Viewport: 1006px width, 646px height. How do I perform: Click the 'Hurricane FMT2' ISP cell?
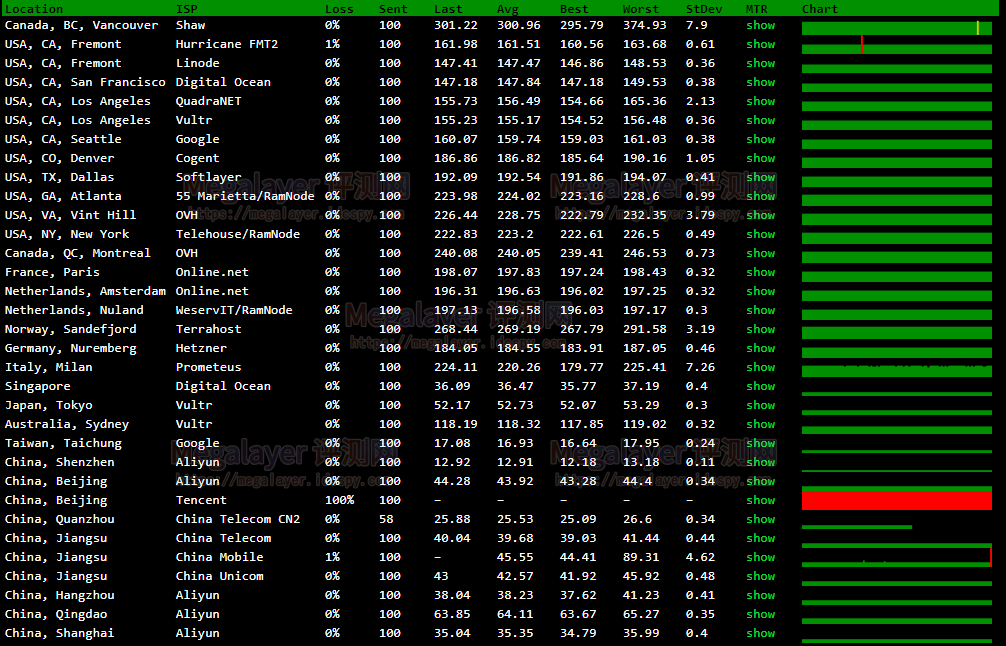pyautogui.click(x=227, y=44)
